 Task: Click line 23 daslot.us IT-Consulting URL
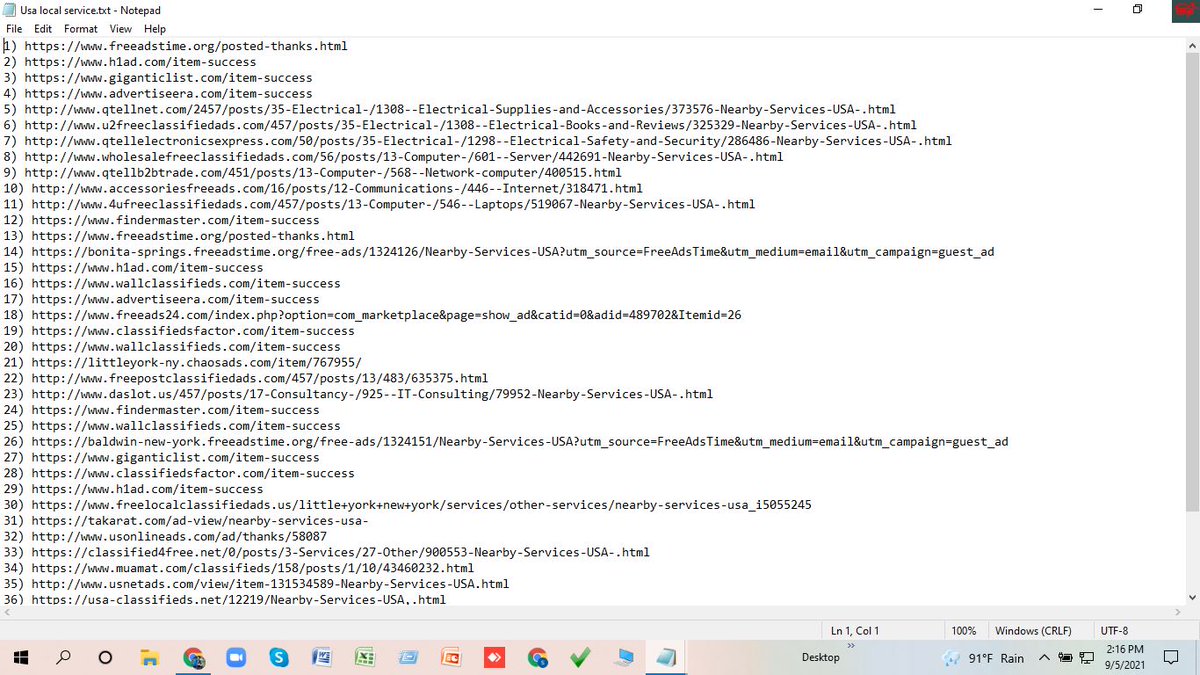[372, 395]
